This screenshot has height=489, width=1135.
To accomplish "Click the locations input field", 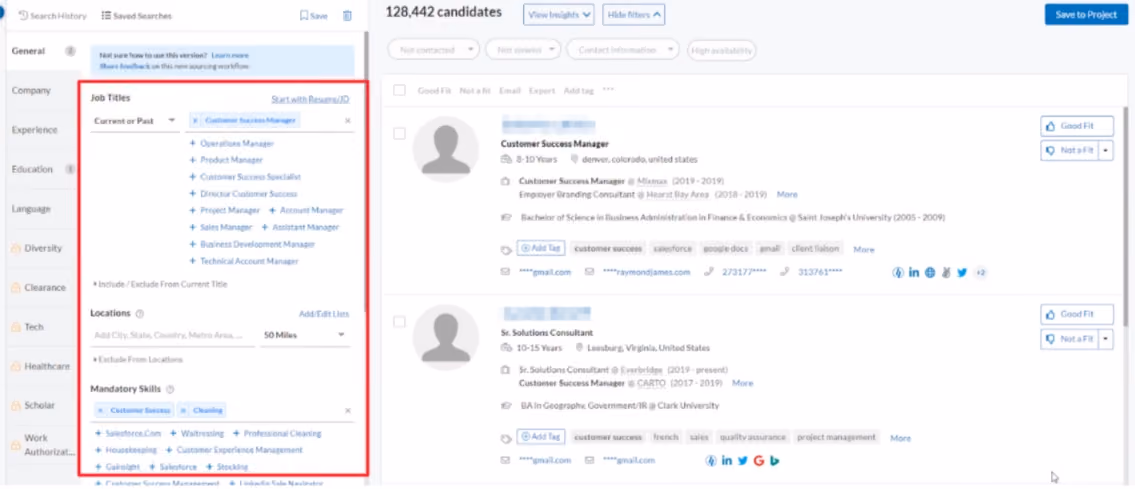I will coord(173,336).
